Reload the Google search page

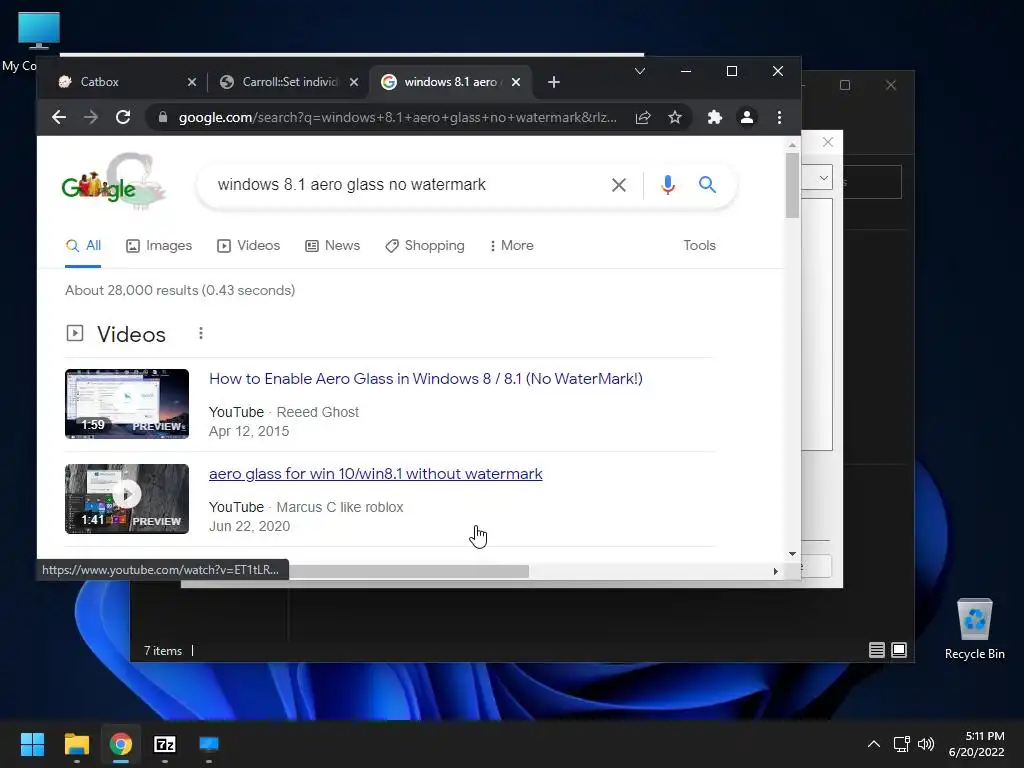click(123, 117)
